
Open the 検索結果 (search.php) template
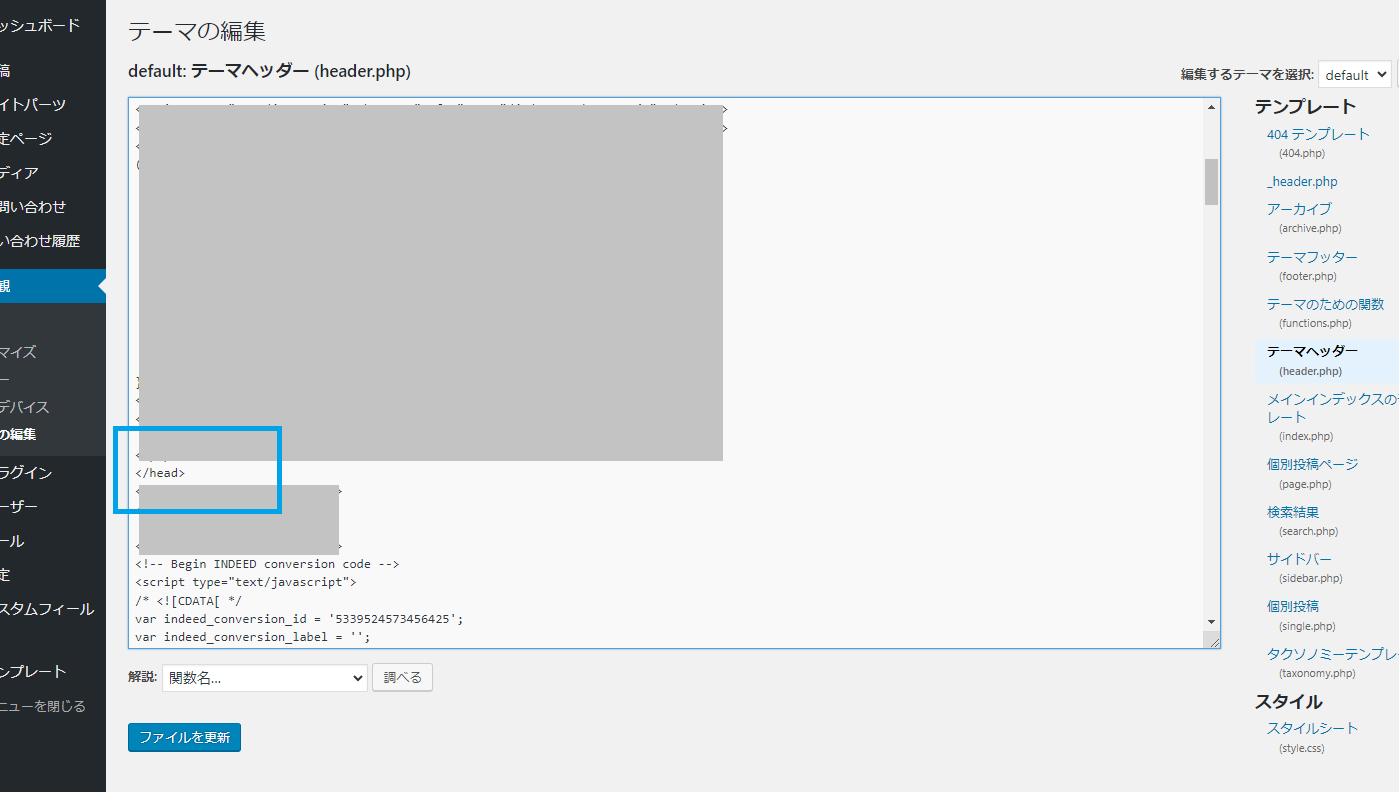[x=1292, y=512]
